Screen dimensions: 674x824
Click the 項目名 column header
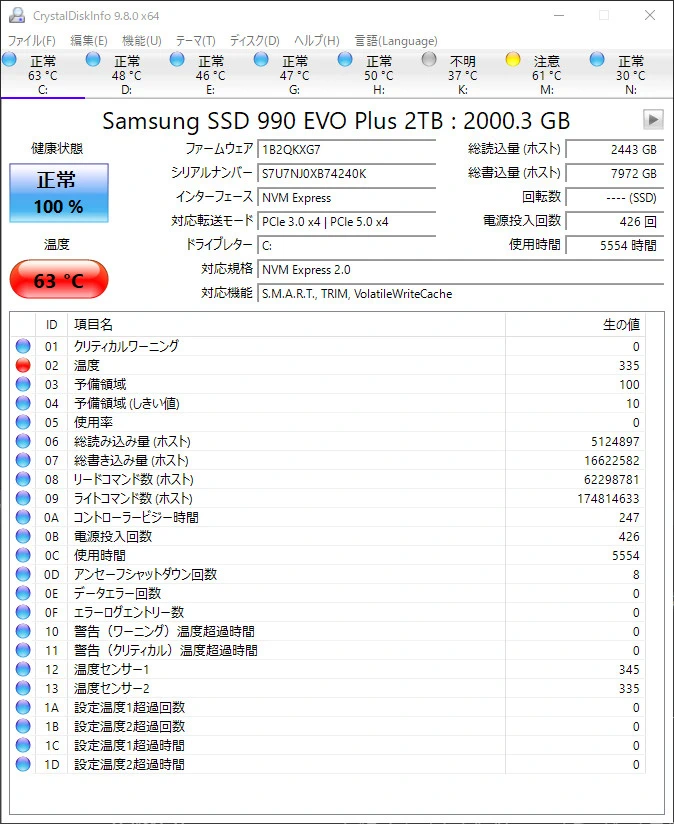coord(286,325)
